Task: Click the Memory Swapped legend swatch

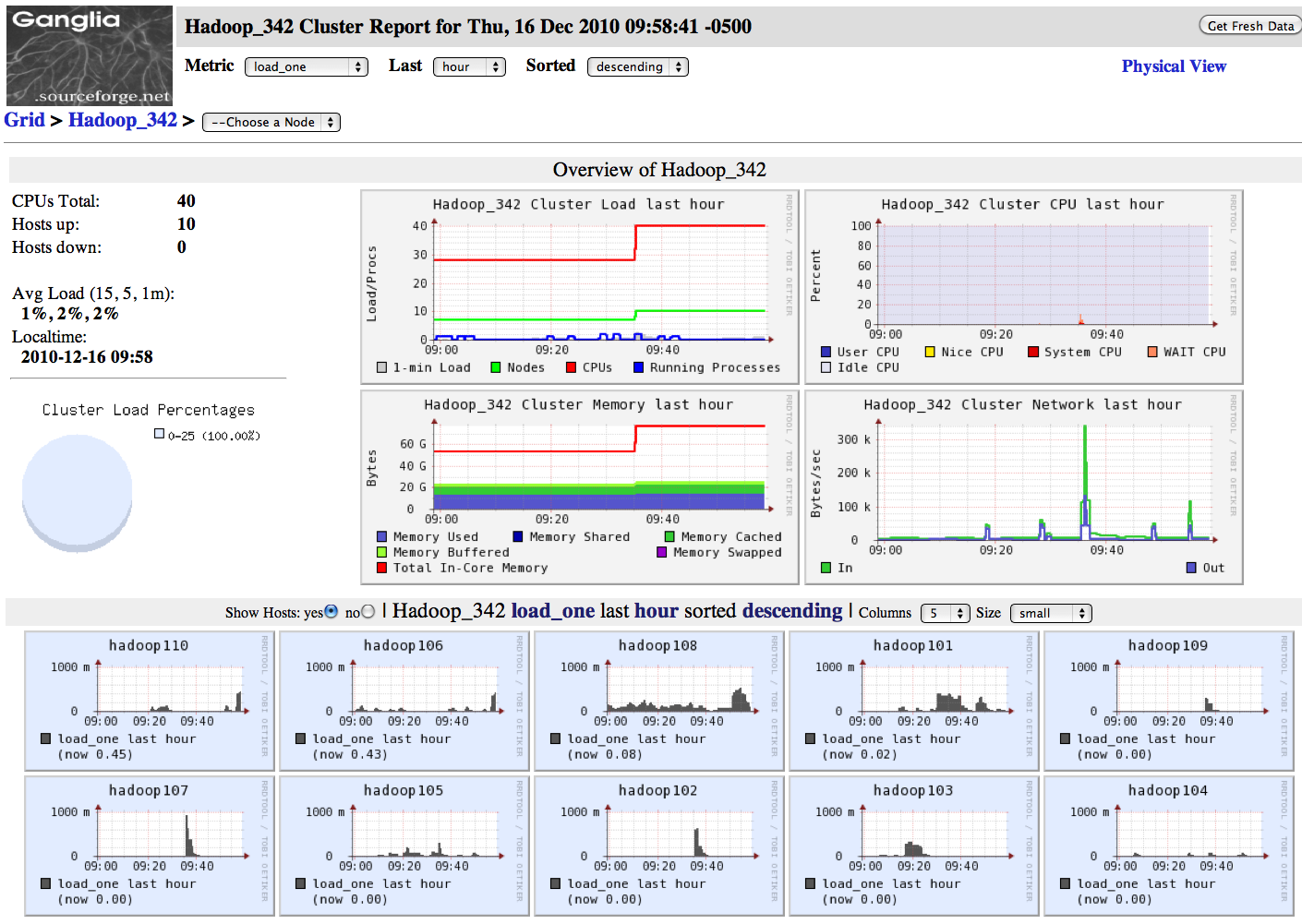Action: 662,552
